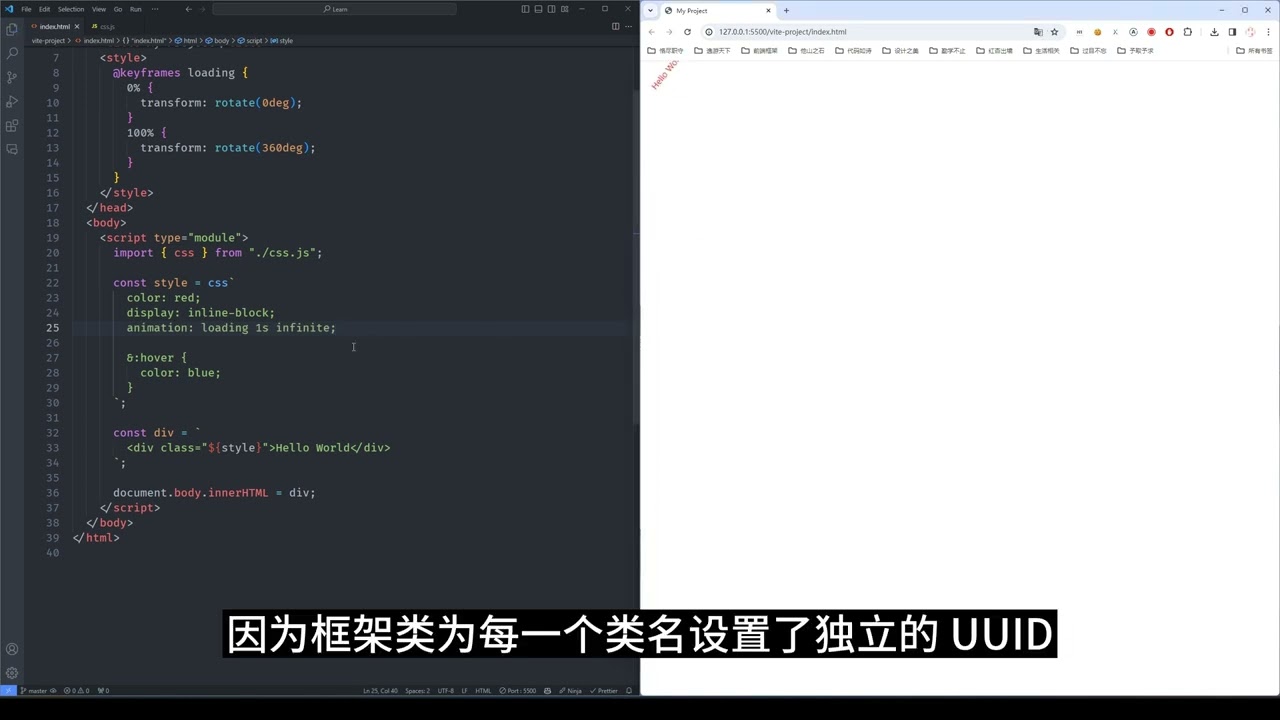Open errors and warnings count in status bar
The width and height of the screenshot is (1280, 720).
point(77,690)
